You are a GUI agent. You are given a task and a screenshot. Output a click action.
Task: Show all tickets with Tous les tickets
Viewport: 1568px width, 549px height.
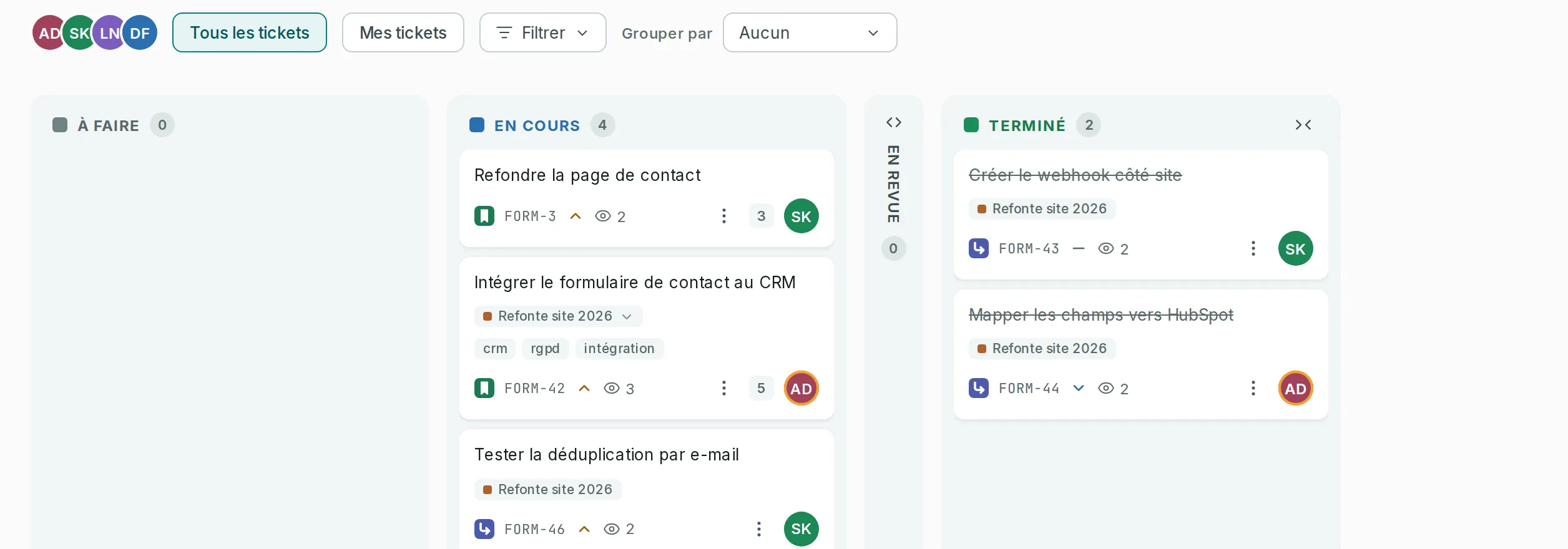click(250, 32)
